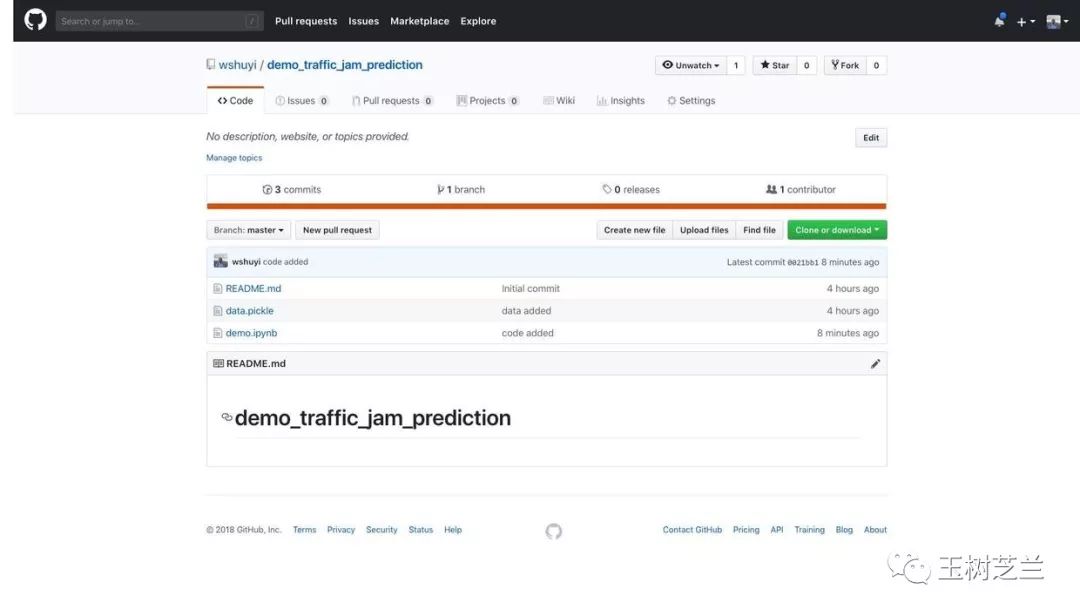Open the Manage topics link

(234, 158)
